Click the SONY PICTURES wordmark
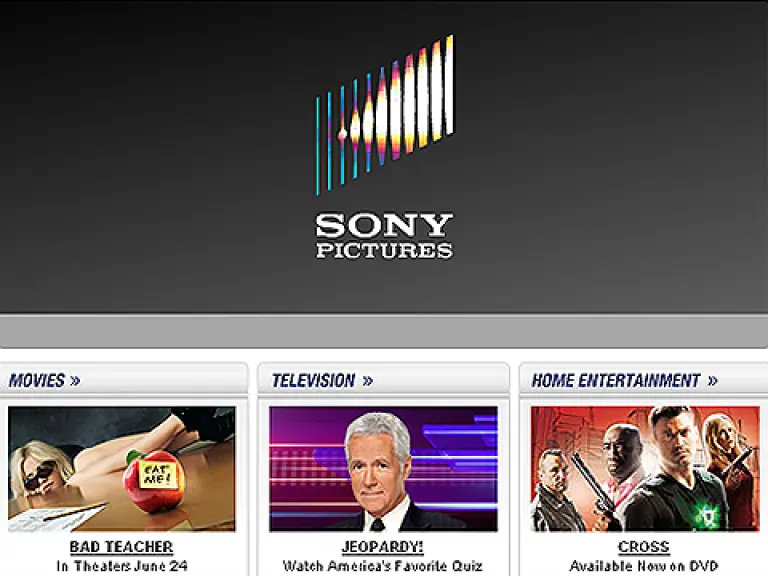 pos(384,235)
